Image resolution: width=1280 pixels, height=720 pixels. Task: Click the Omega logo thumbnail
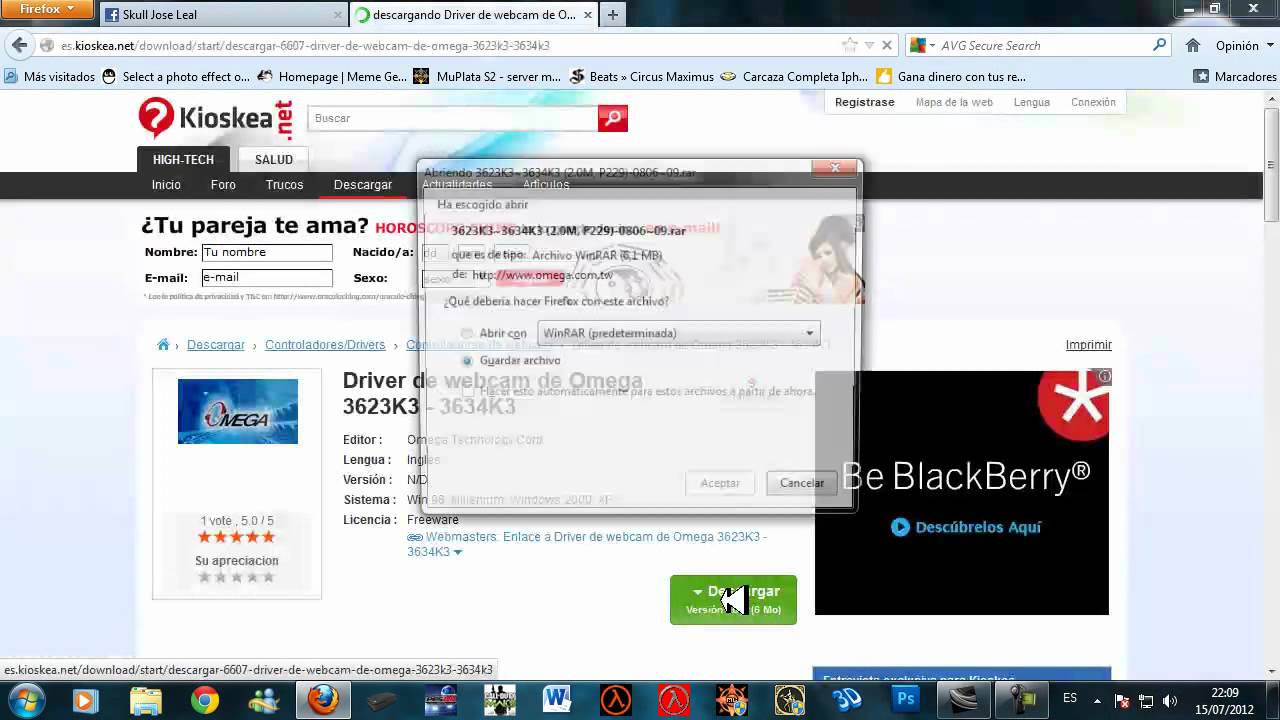pos(238,411)
